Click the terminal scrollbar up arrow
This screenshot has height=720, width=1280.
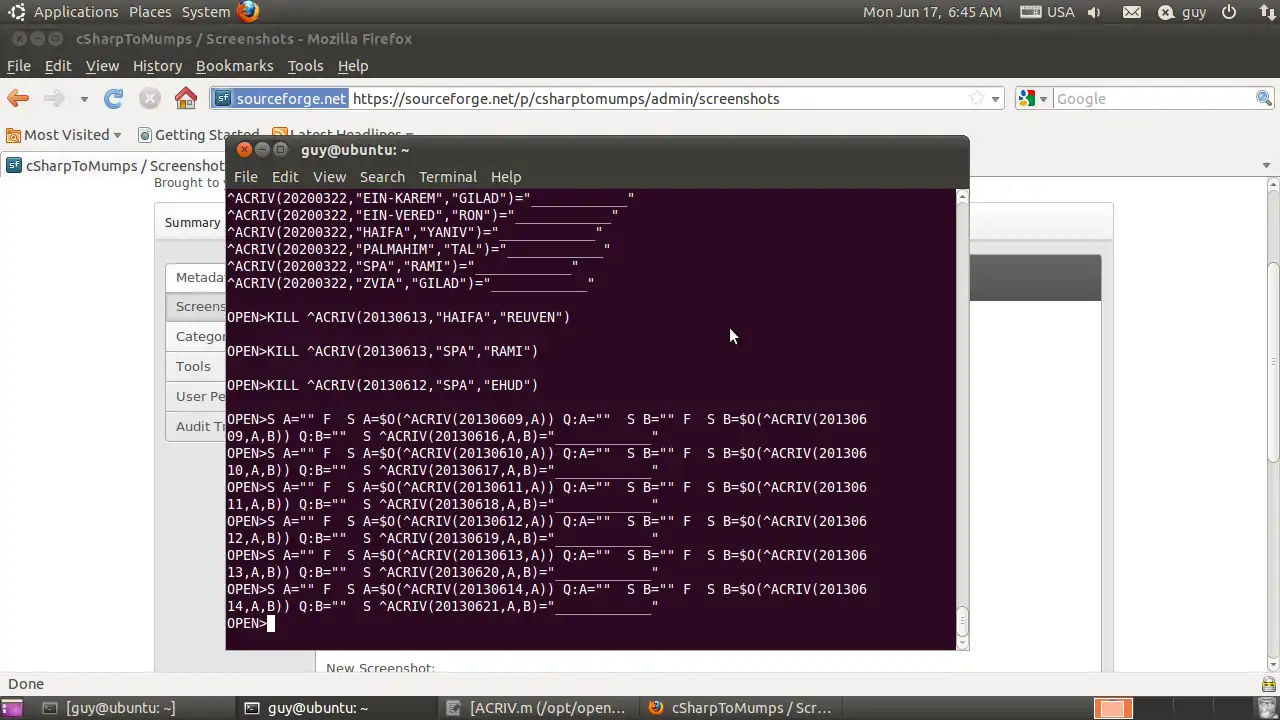pyautogui.click(x=962, y=196)
